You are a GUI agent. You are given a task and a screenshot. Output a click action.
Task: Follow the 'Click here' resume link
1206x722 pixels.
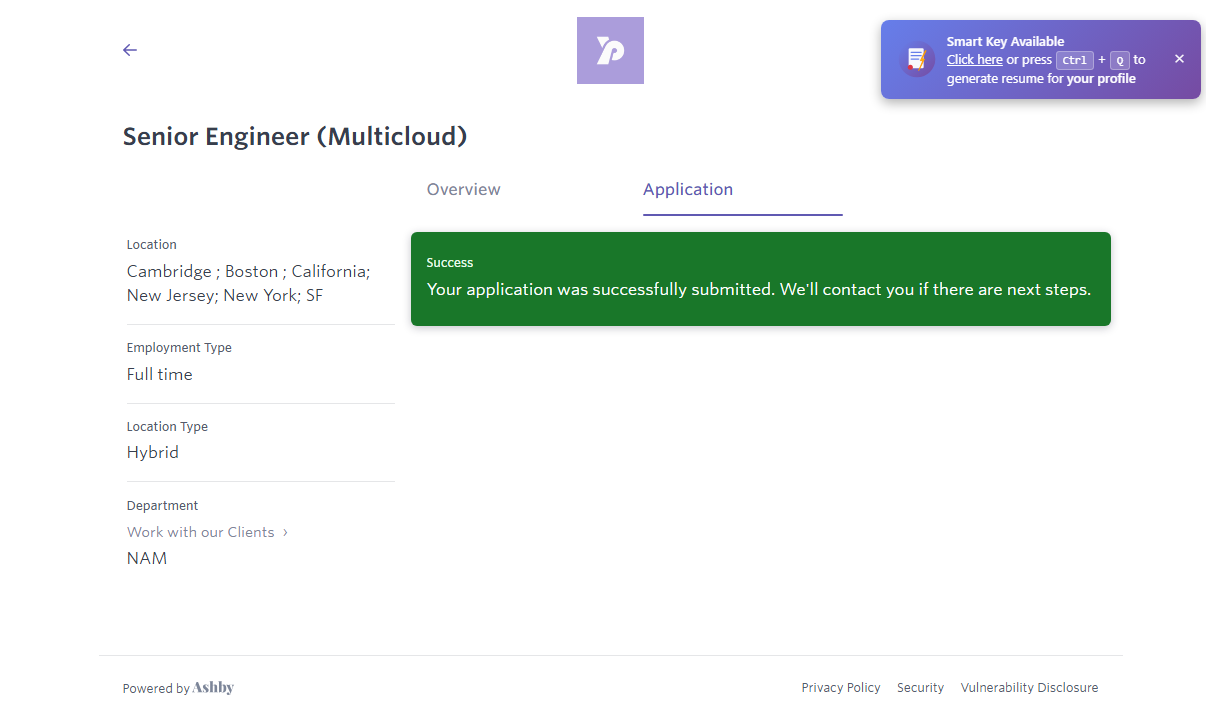tap(974, 60)
